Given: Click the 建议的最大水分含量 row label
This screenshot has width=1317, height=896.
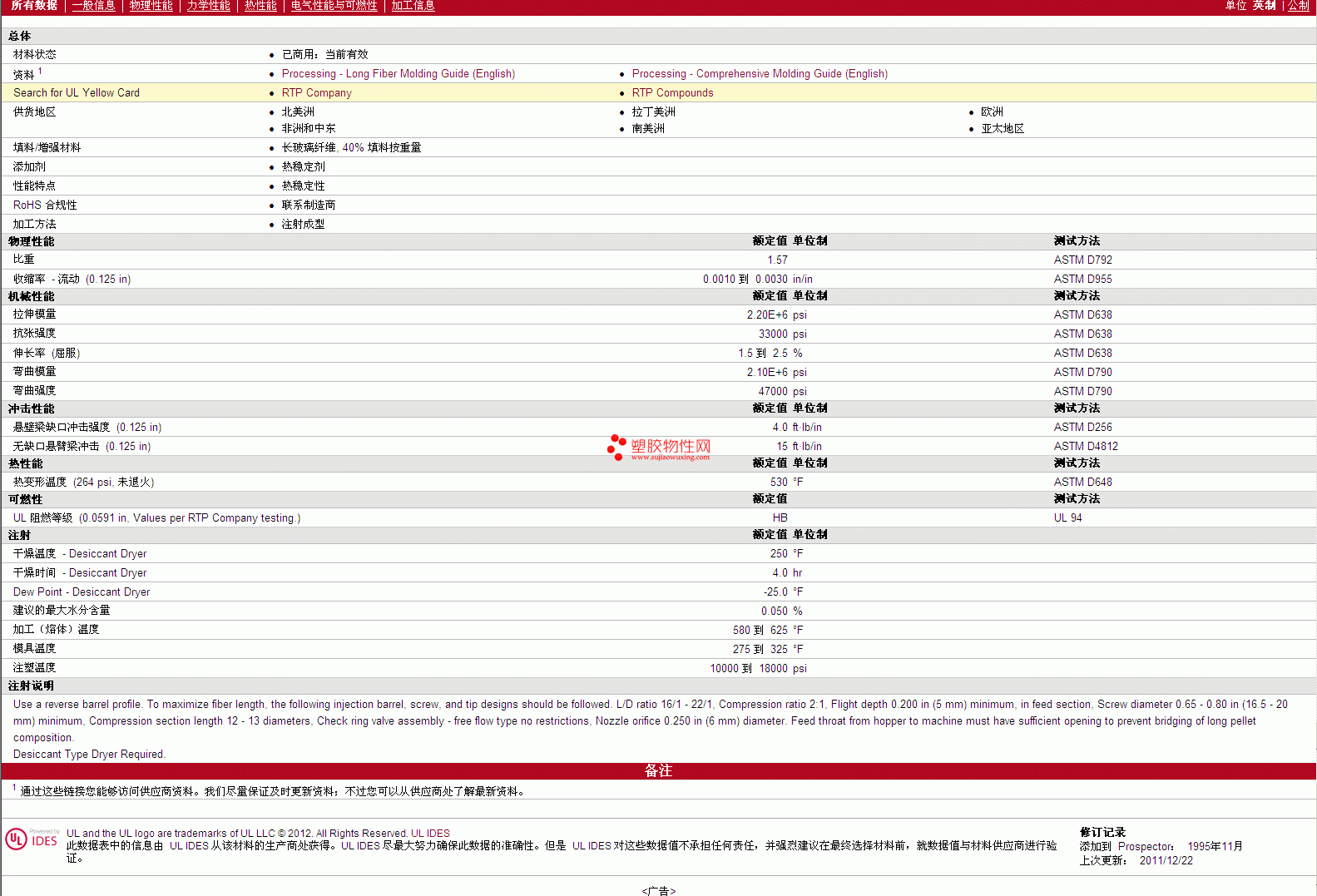Looking at the screenshot, I should (62, 611).
